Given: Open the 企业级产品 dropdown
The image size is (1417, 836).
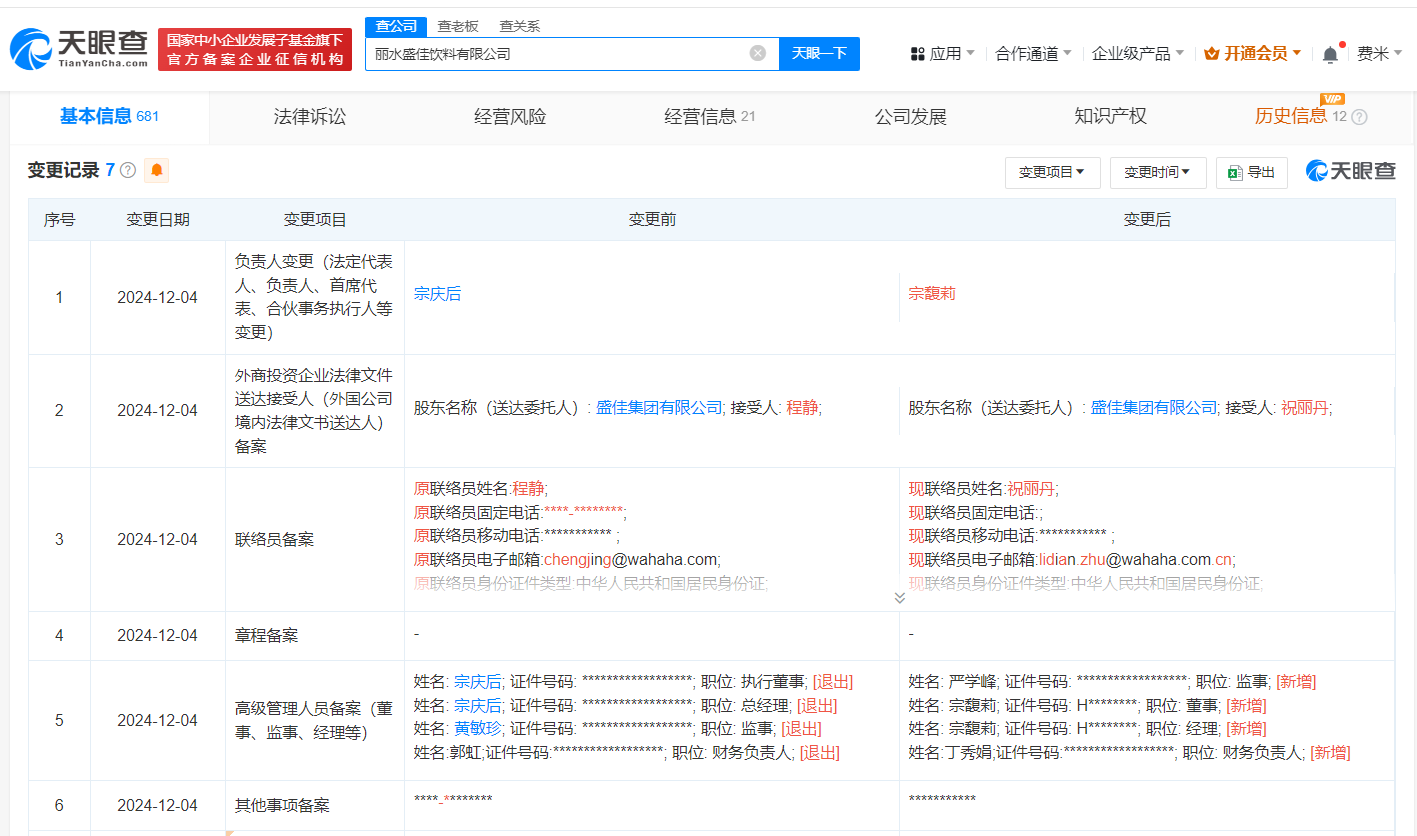Looking at the screenshot, I should 1138,54.
